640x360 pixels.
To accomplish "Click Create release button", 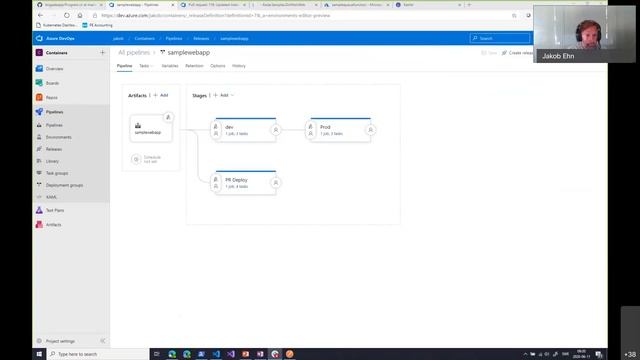I will pos(518,53).
